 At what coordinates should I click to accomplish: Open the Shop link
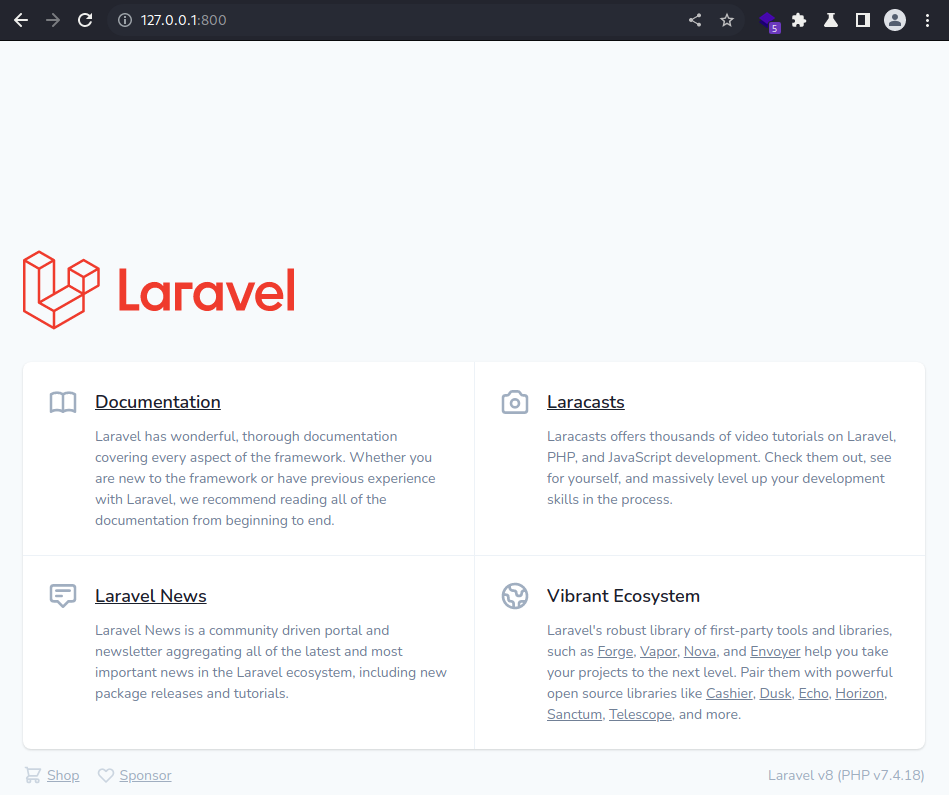click(63, 776)
